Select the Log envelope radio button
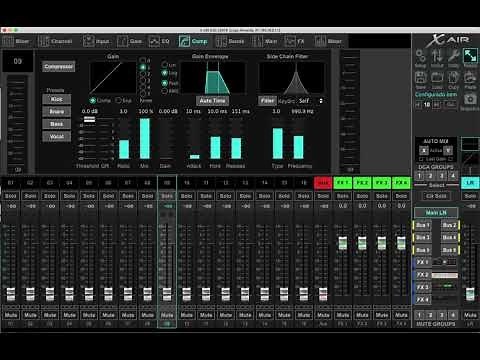The height and width of the screenshot is (360, 480). click(x=164, y=73)
